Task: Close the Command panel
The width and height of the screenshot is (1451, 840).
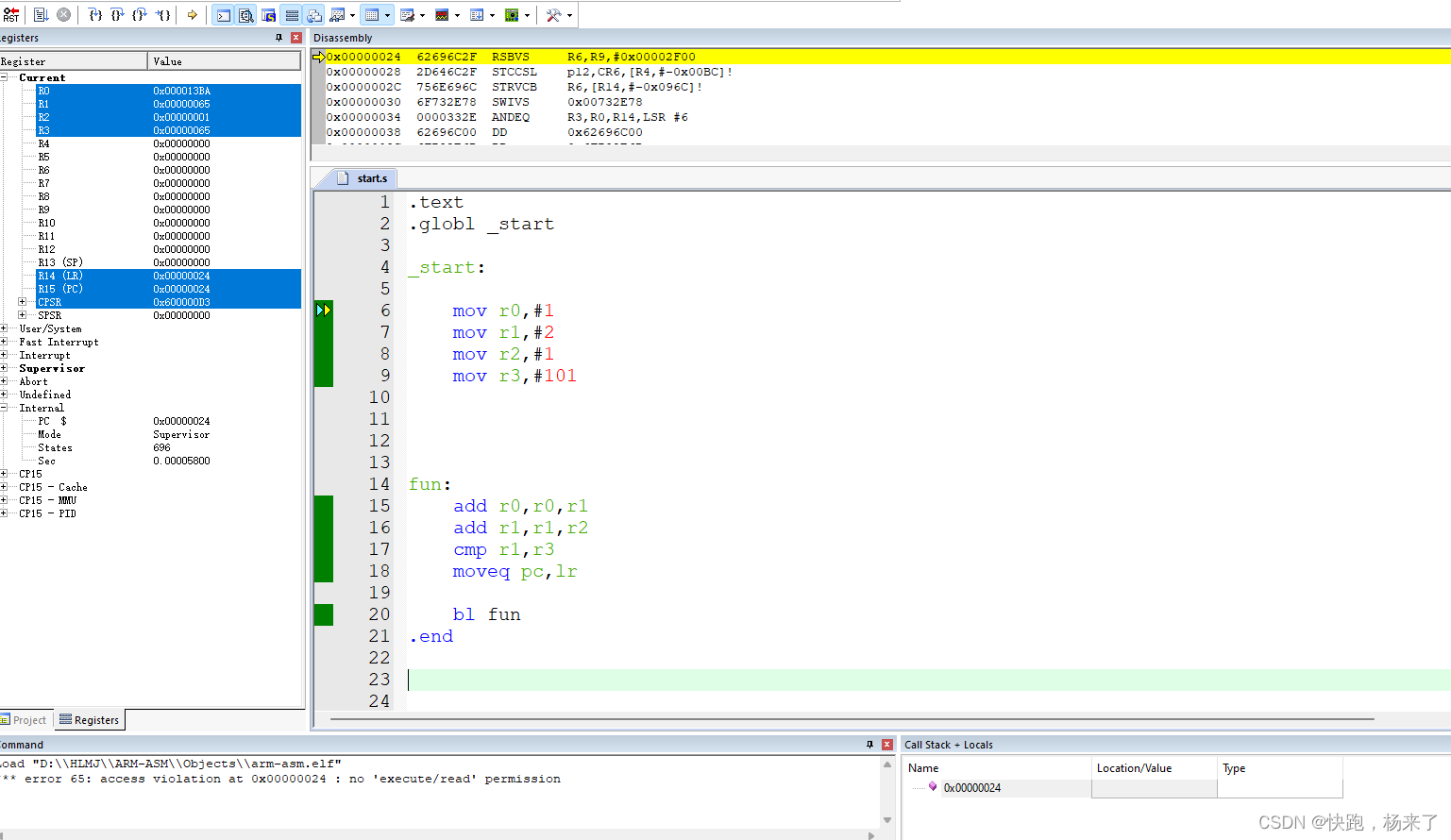Action: point(887,745)
